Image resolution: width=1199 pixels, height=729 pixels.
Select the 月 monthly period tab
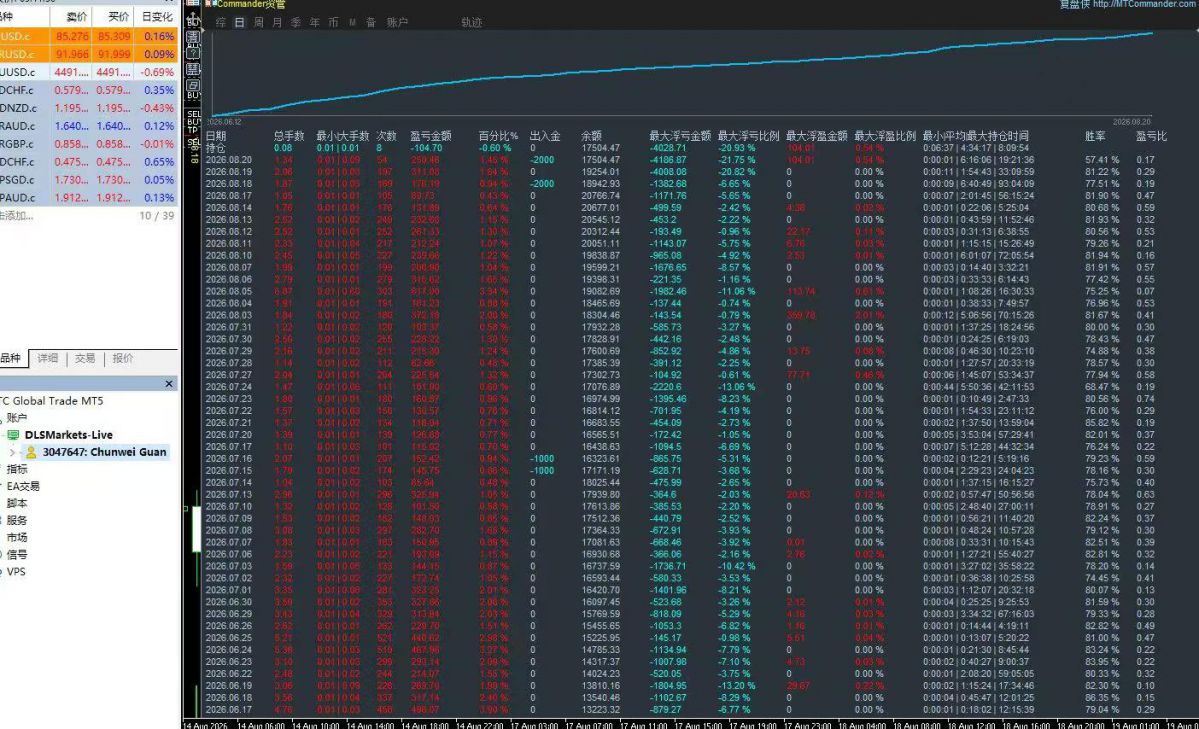coord(277,23)
